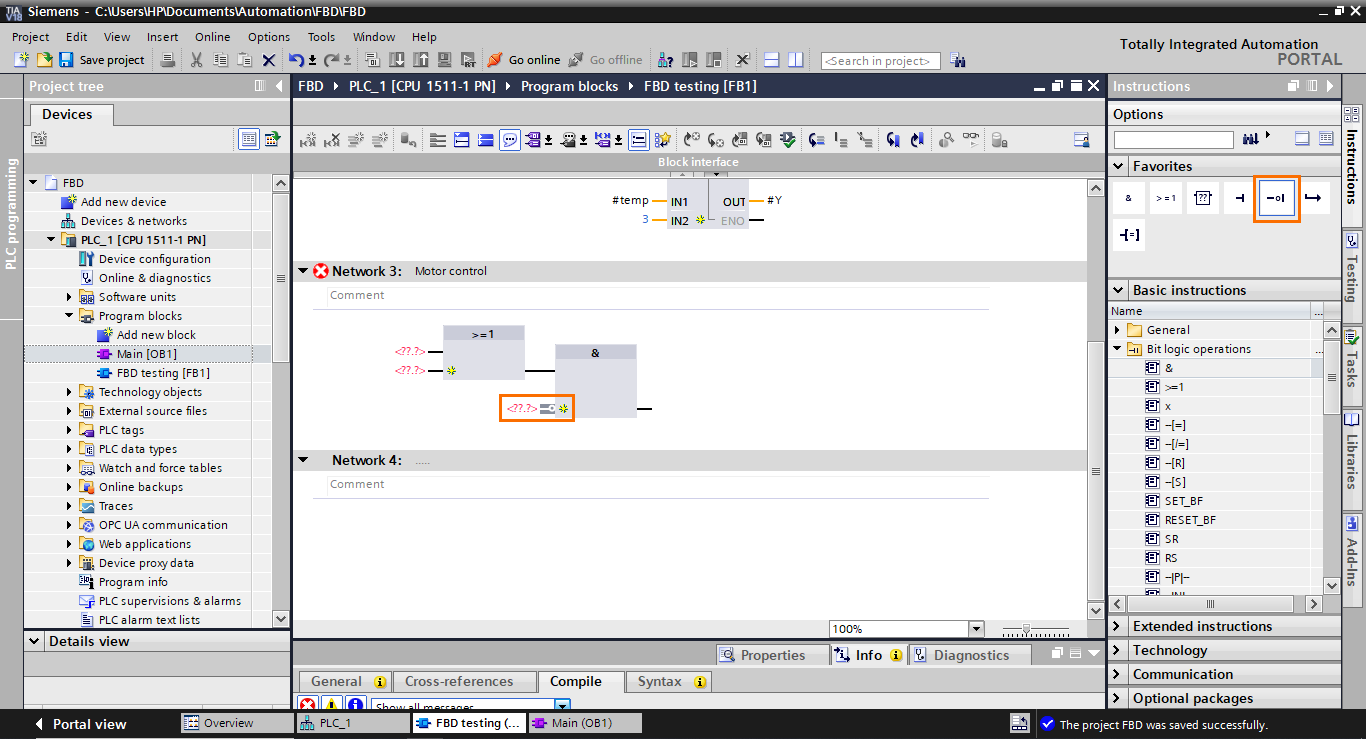Click the assignment [=] instruction in Favorites

click(1129, 236)
